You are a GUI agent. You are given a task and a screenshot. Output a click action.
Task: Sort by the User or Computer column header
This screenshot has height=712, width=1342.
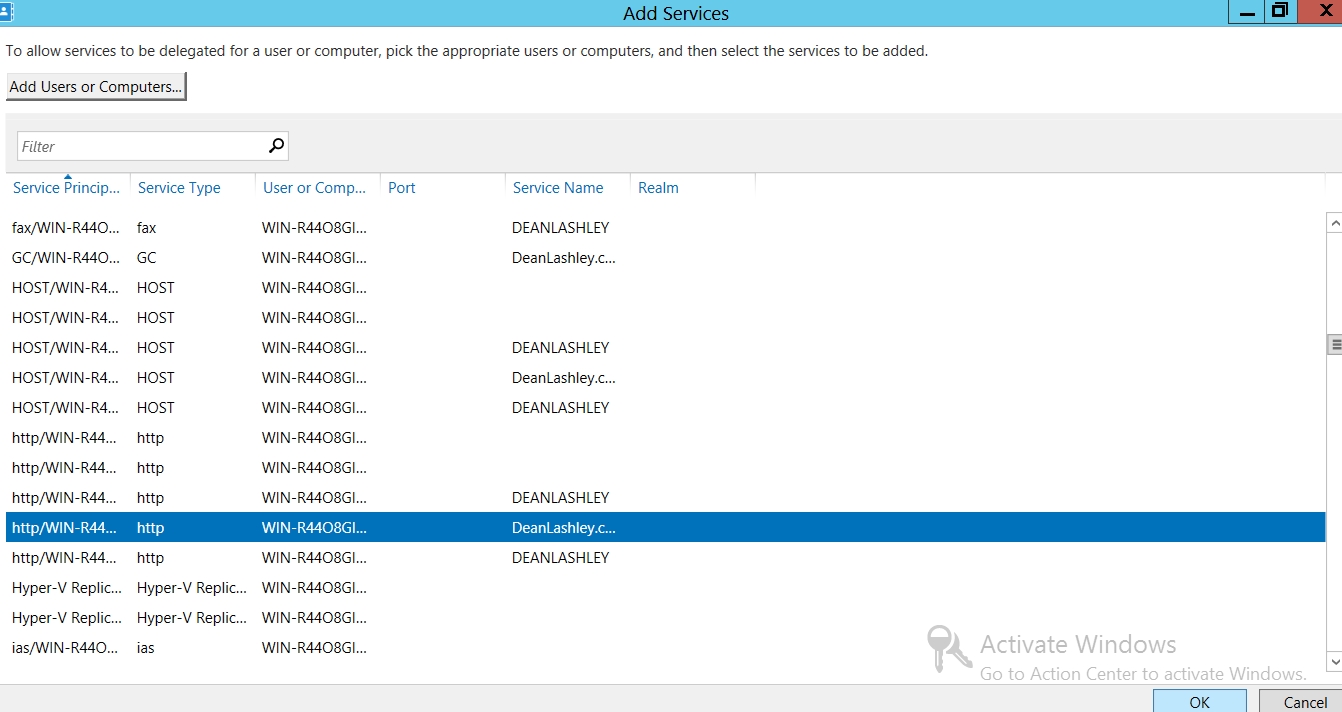click(x=314, y=188)
